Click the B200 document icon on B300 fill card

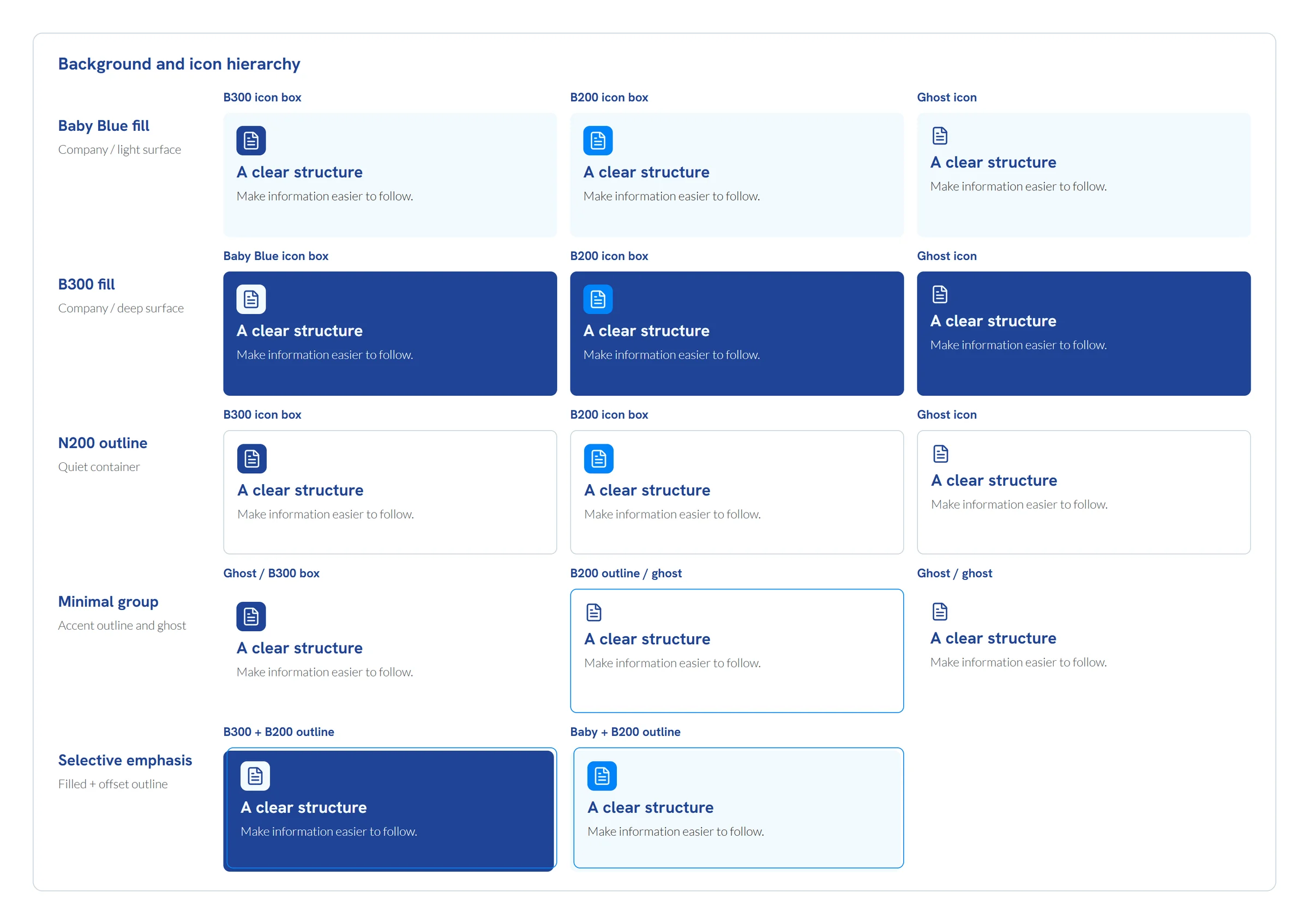[597, 299]
